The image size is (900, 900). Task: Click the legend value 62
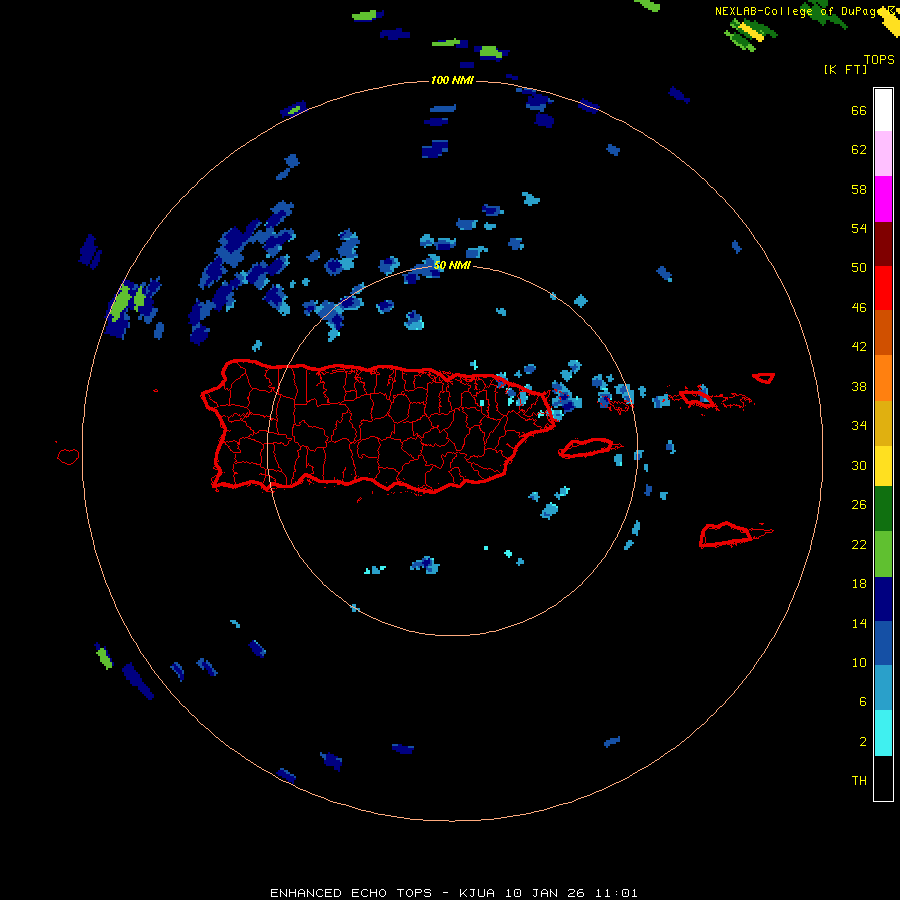click(859, 150)
